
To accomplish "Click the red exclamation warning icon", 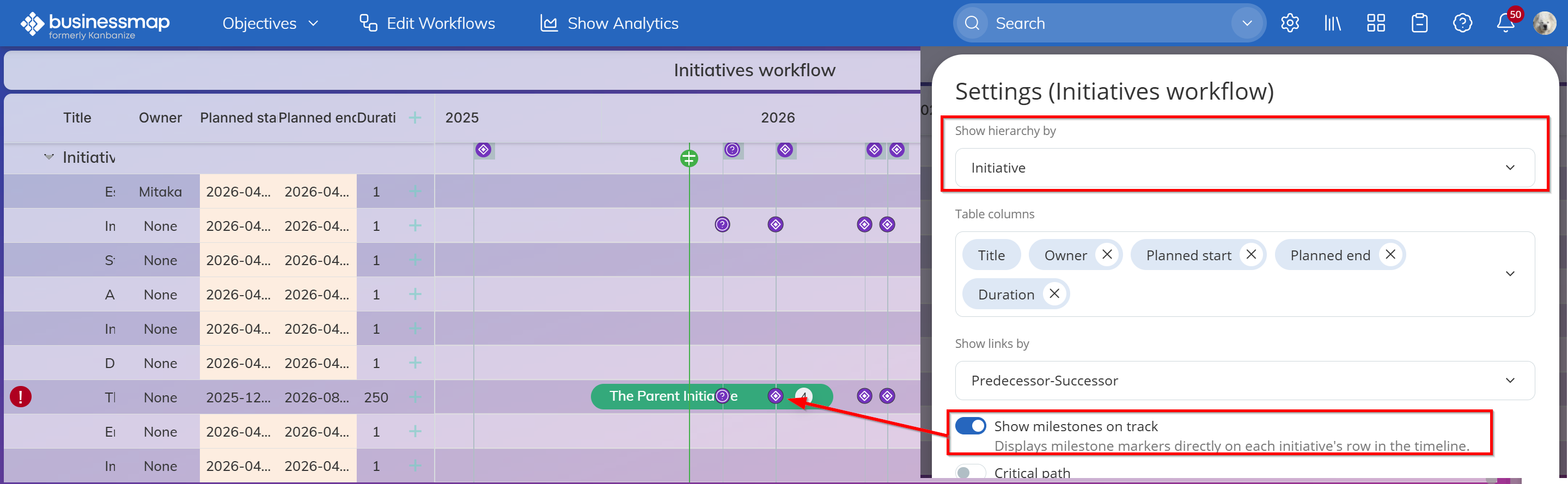I will point(21,397).
